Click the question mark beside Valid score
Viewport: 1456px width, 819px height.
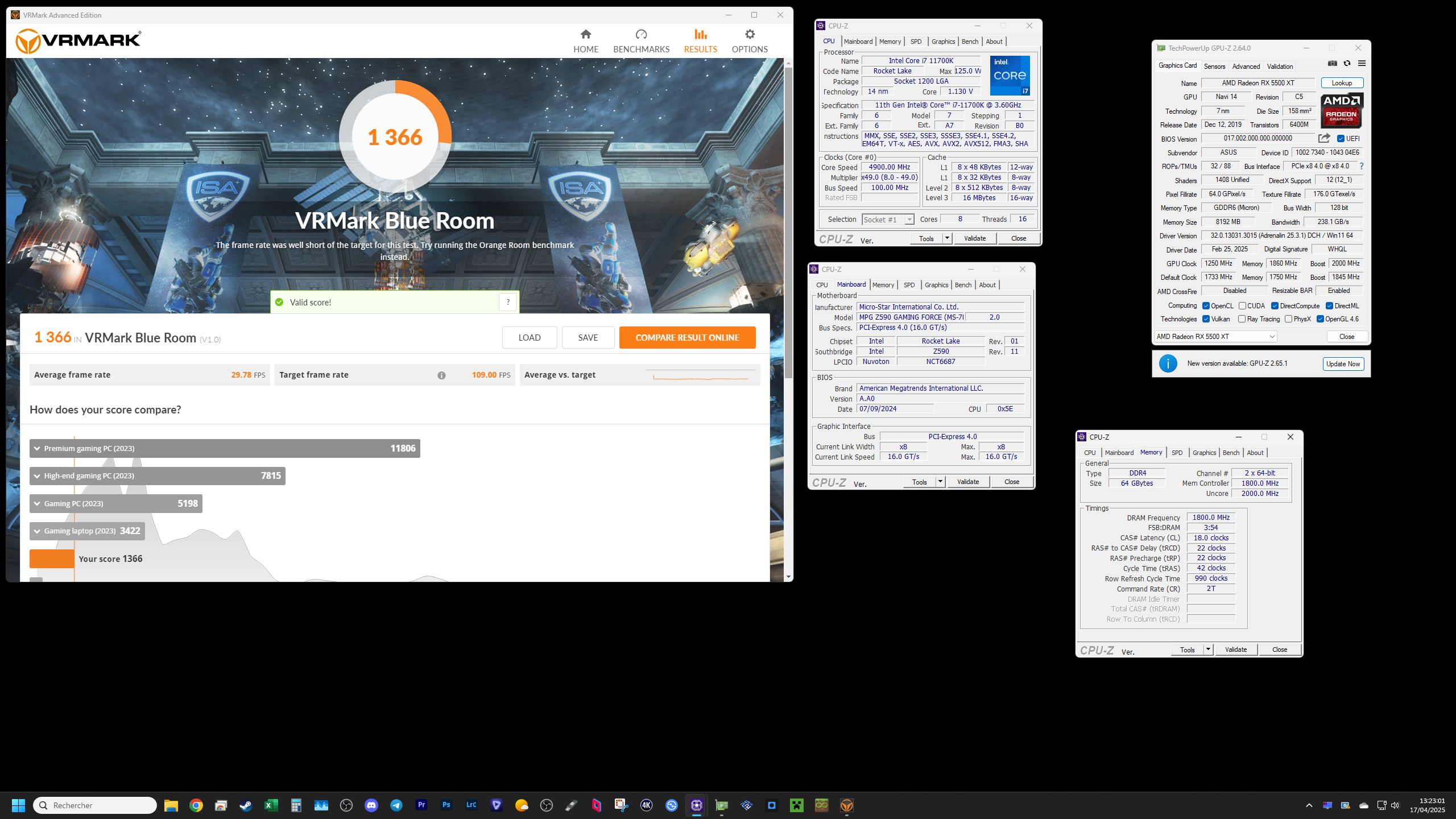508,302
